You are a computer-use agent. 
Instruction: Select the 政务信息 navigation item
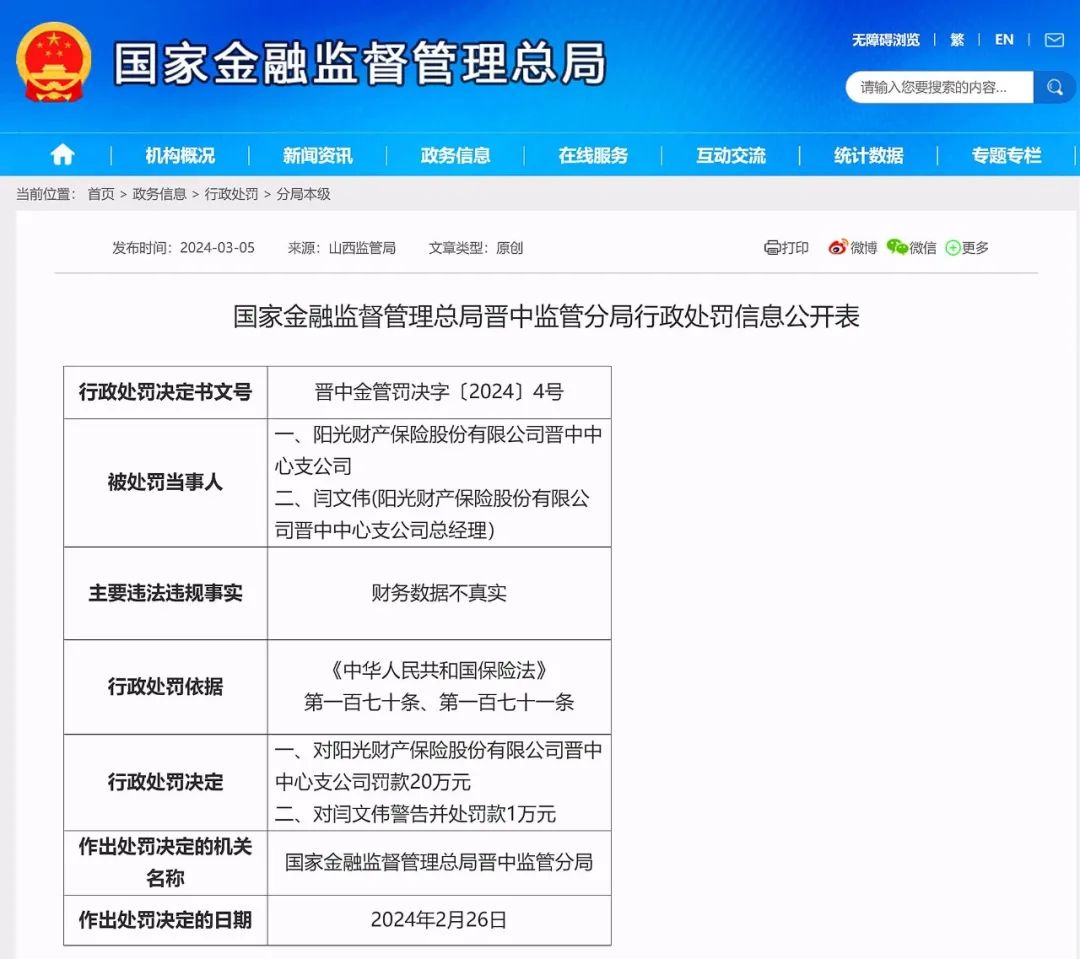click(x=456, y=155)
